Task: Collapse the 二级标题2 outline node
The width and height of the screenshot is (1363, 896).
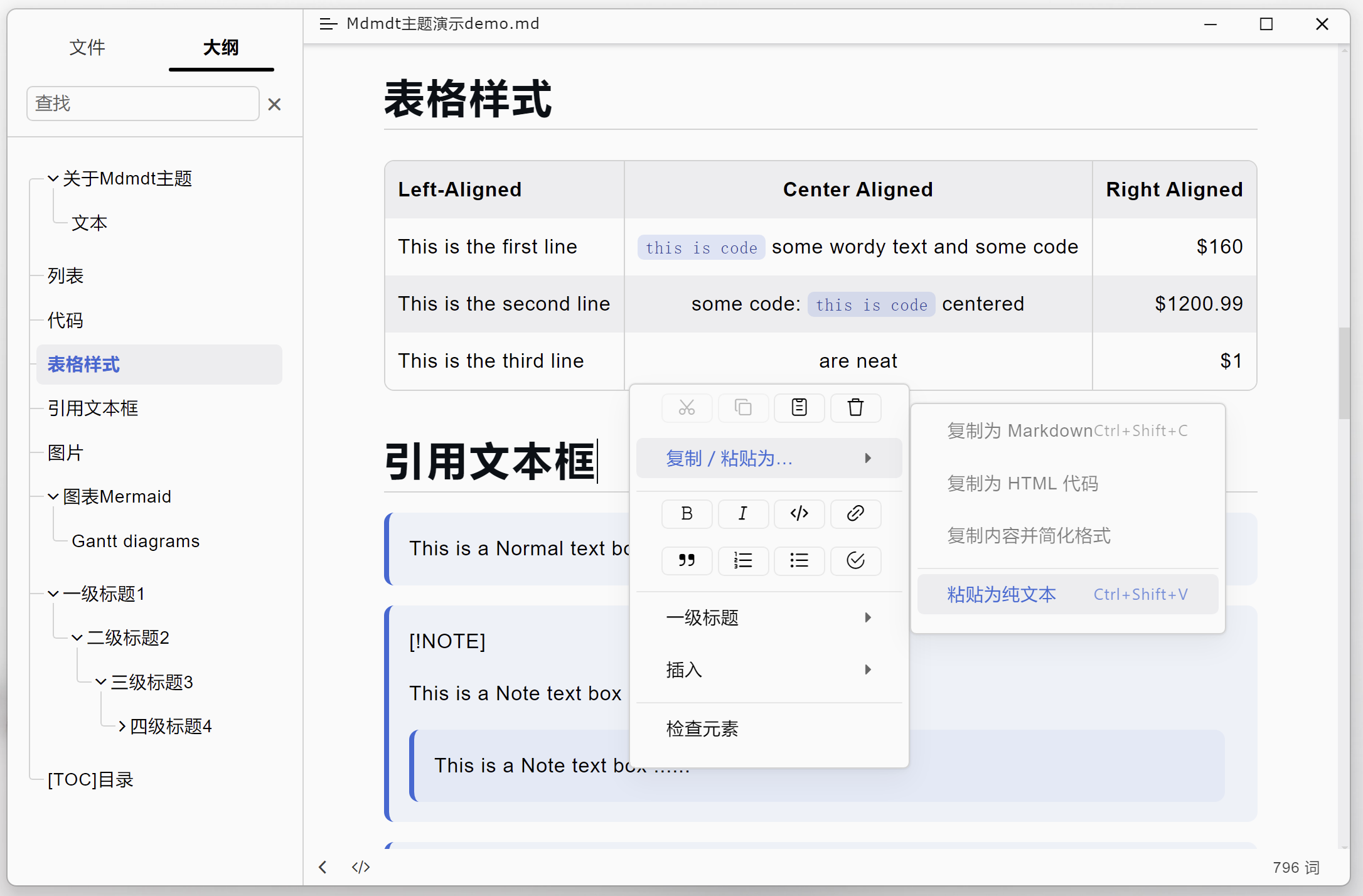Action: [77, 638]
